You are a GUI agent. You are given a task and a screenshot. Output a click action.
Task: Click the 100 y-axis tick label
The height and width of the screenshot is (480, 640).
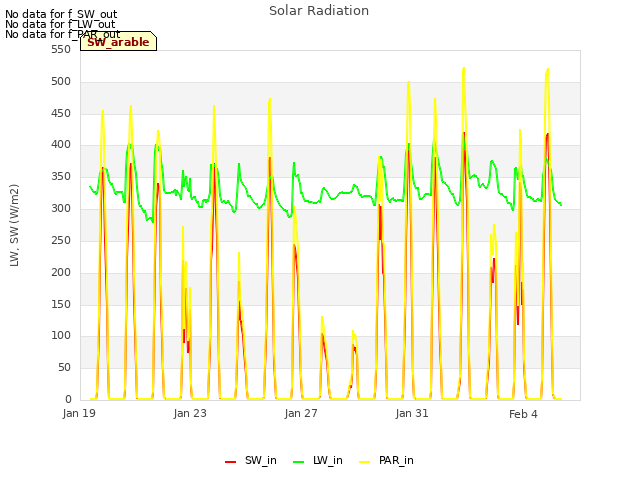(x=61, y=336)
